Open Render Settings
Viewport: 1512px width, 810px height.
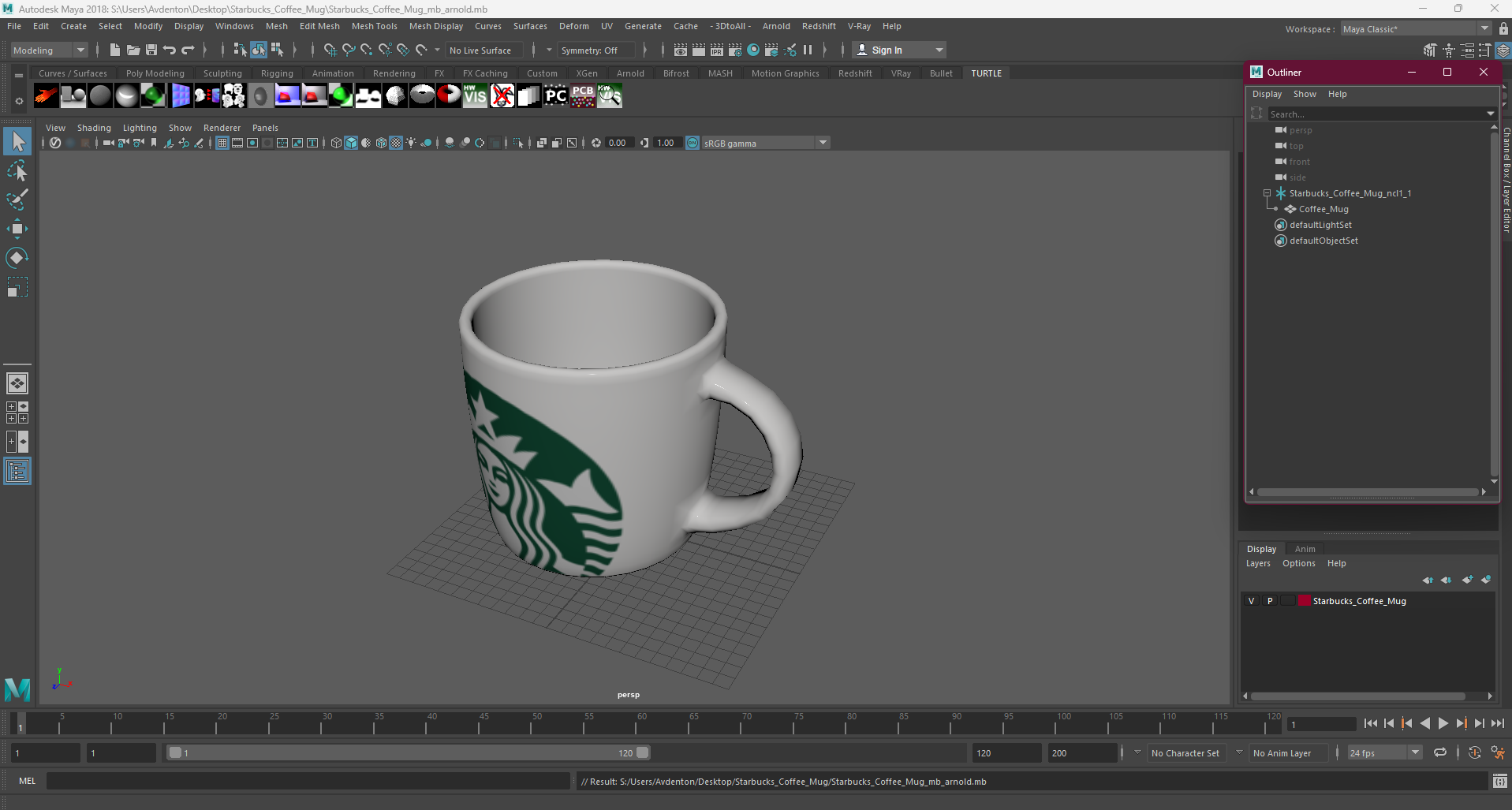click(x=735, y=50)
